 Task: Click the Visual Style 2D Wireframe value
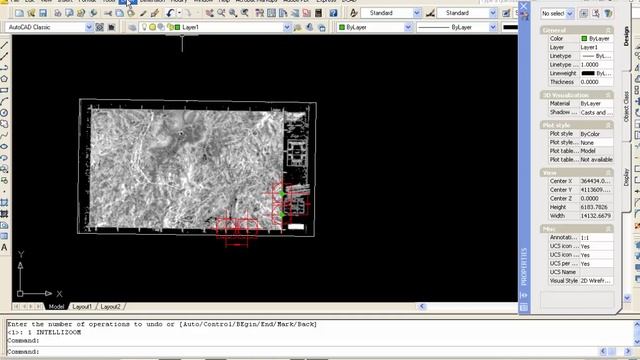[596, 281]
